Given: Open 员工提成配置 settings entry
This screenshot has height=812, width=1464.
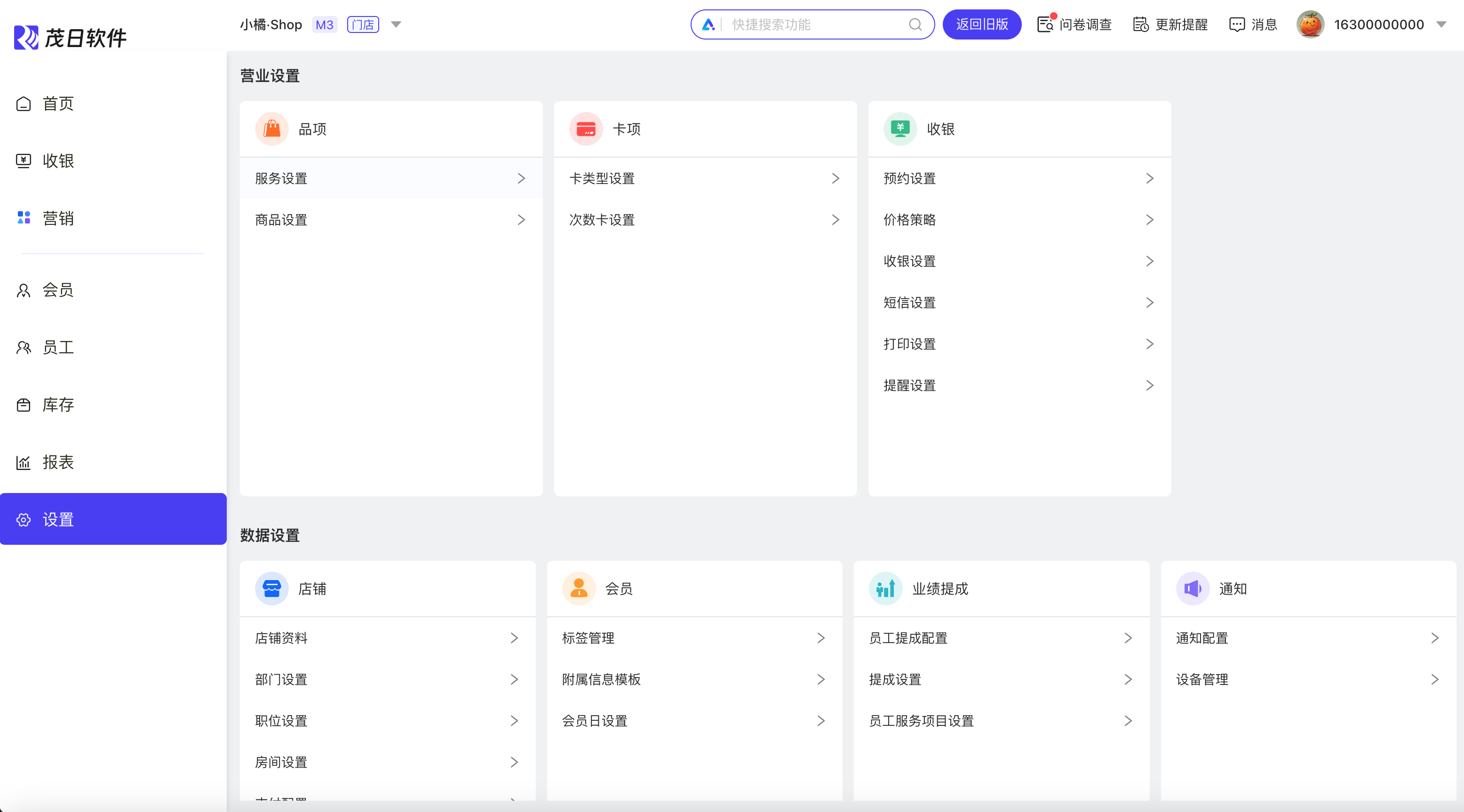Looking at the screenshot, I should 907,638.
